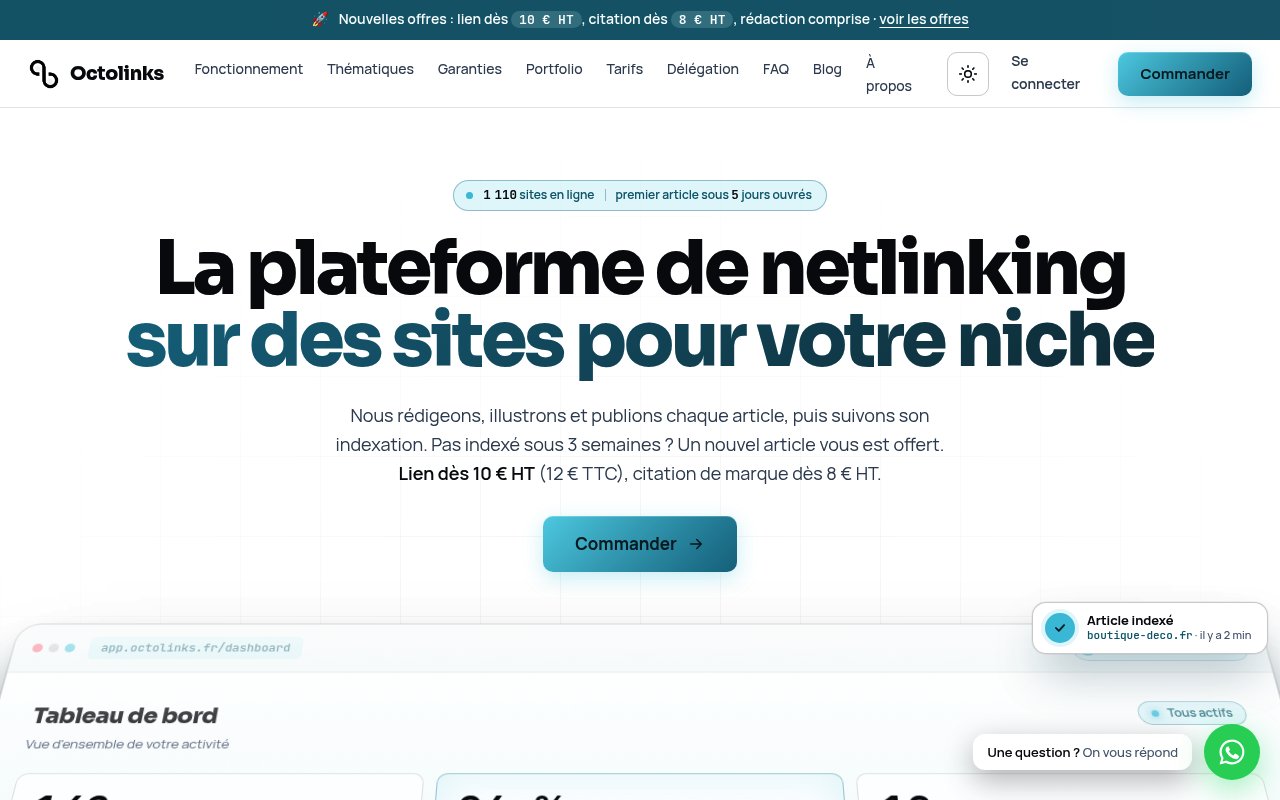Click the boutique-deco.fr domain in notification
Image resolution: width=1280 pixels, height=800 pixels.
[x=1140, y=635]
